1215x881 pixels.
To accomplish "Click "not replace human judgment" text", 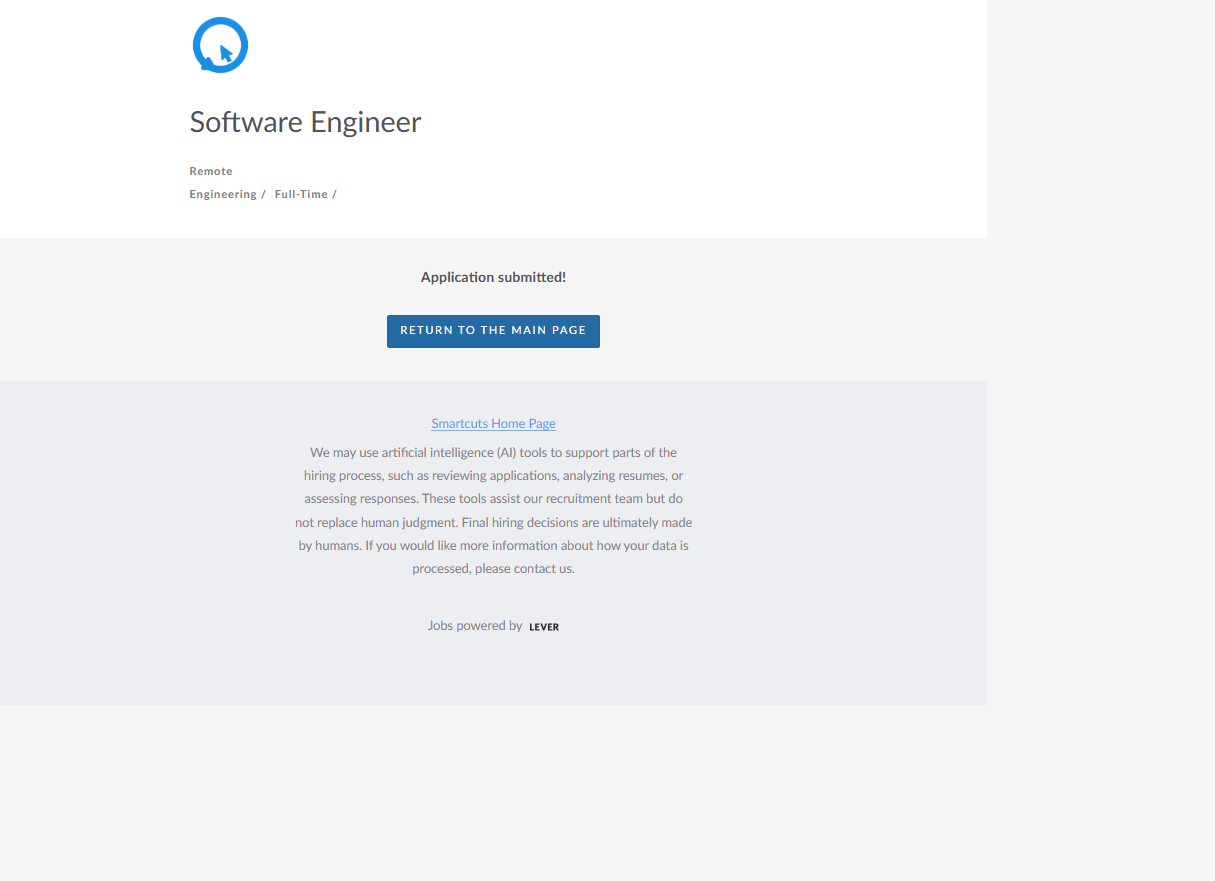I will 376,523.
